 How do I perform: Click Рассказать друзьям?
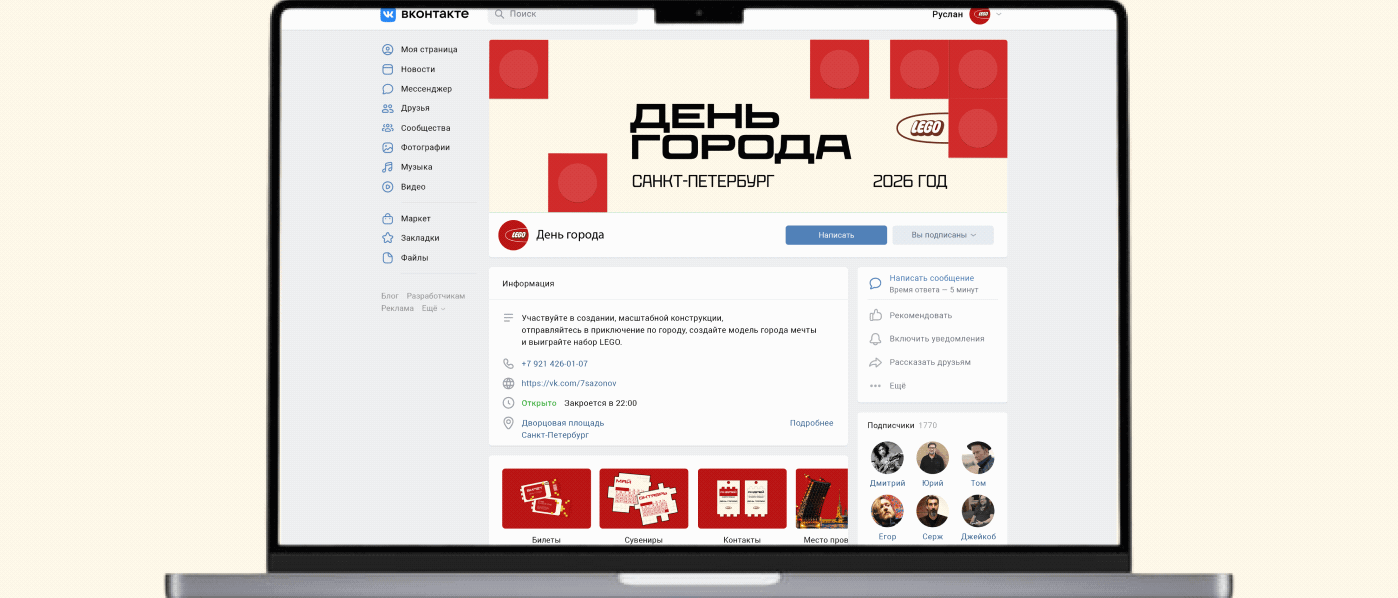[930, 362]
